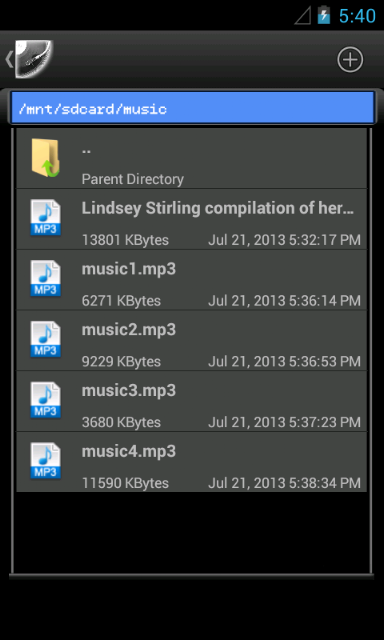Tap the battery charging status icon
The image size is (384, 640).
click(x=324, y=15)
